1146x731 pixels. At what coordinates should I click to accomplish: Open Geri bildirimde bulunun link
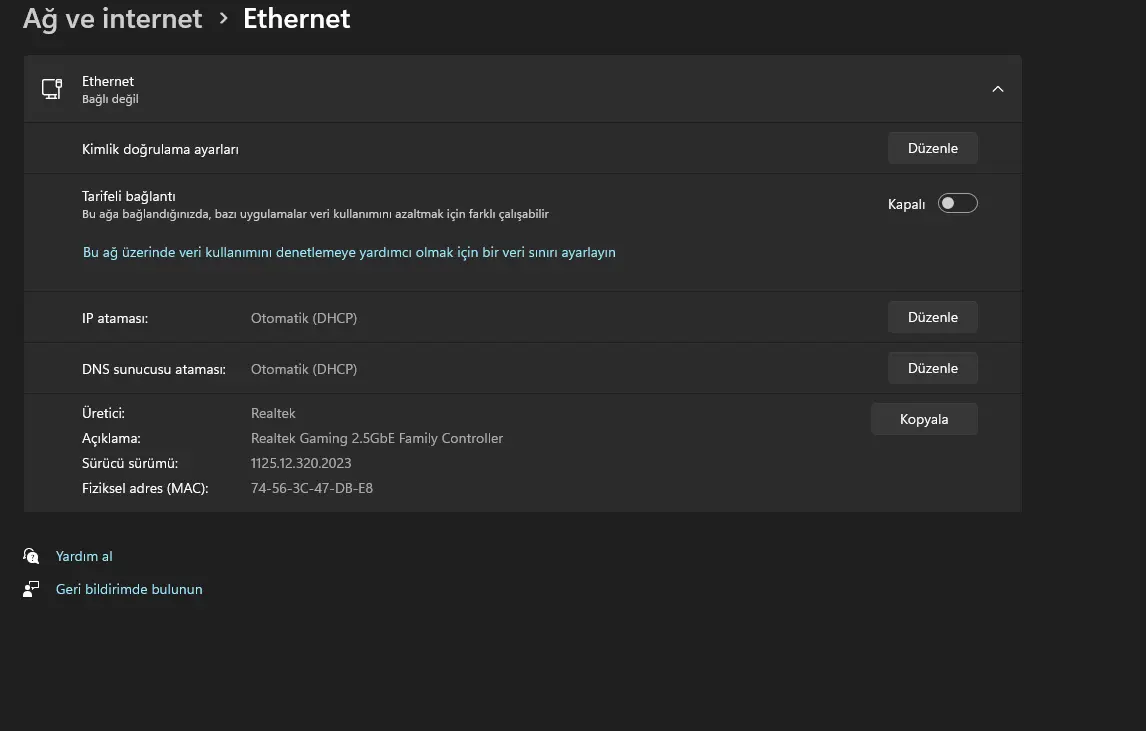click(129, 589)
